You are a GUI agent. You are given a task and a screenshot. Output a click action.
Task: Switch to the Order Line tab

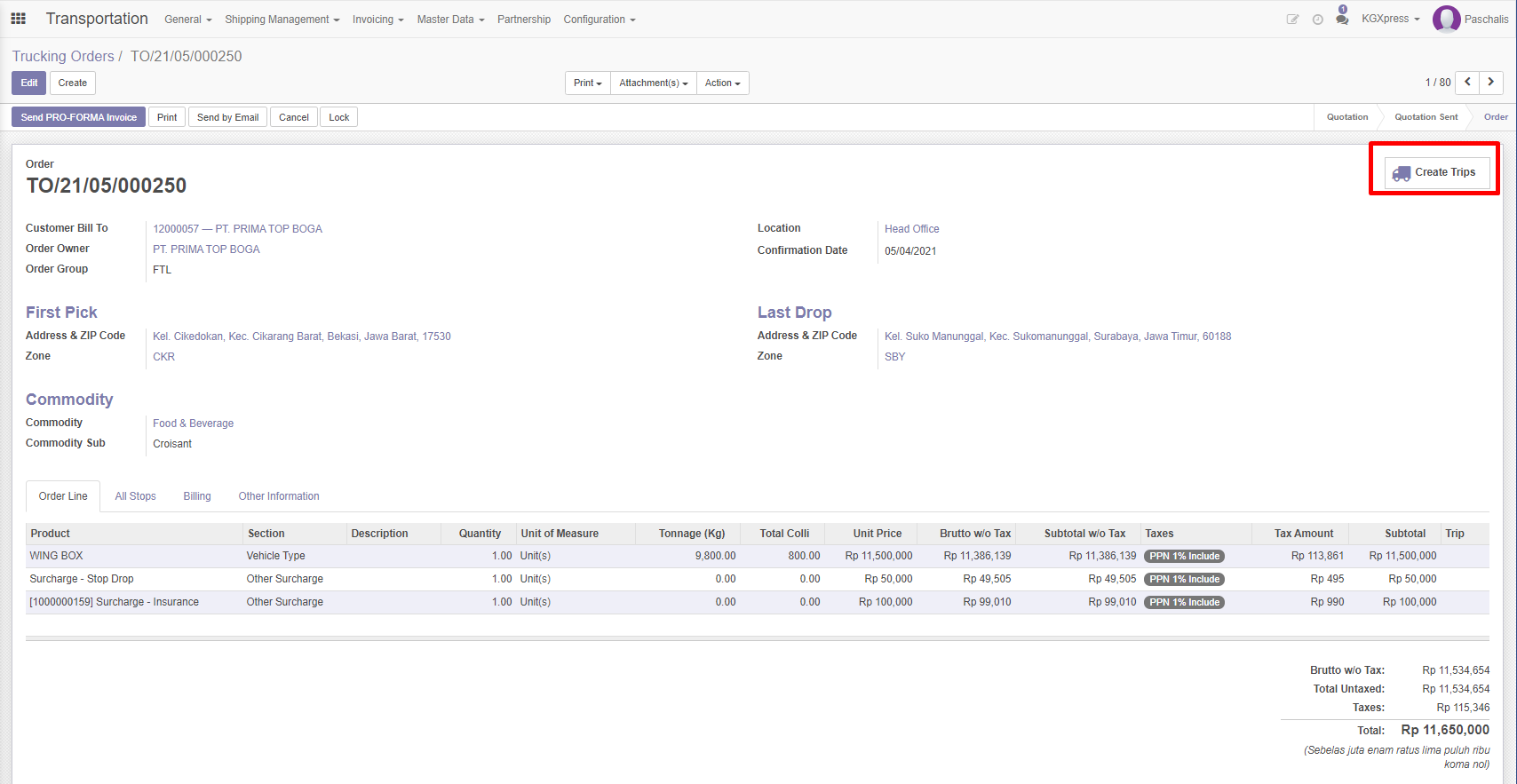(x=63, y=496)
